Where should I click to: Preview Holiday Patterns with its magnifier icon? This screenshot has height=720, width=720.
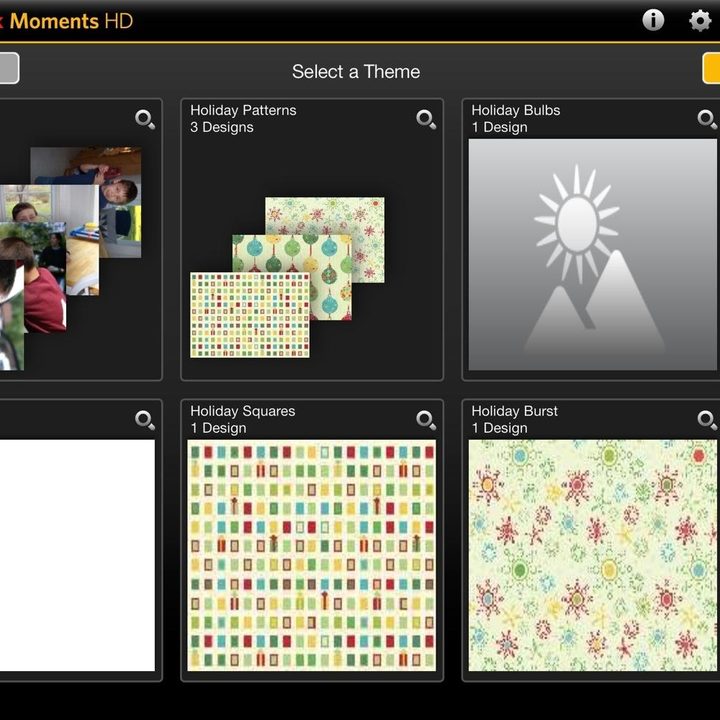[426, 119]
